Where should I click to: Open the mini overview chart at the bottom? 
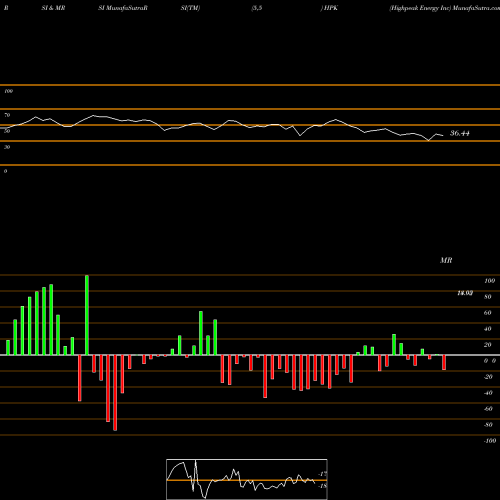(x=247, y=479)
